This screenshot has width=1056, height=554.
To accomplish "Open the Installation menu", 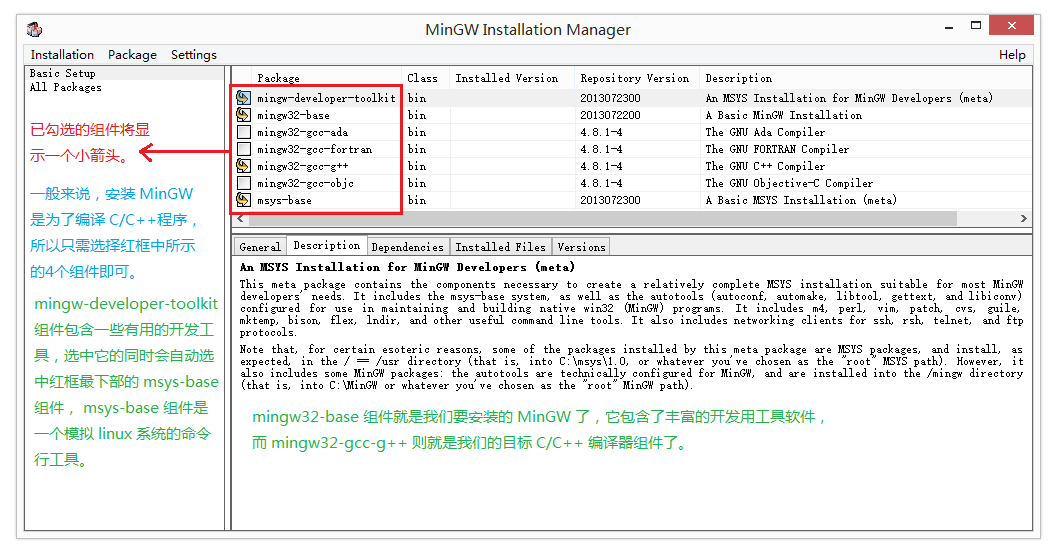I will pyautogui.click(x=62, y=55).
